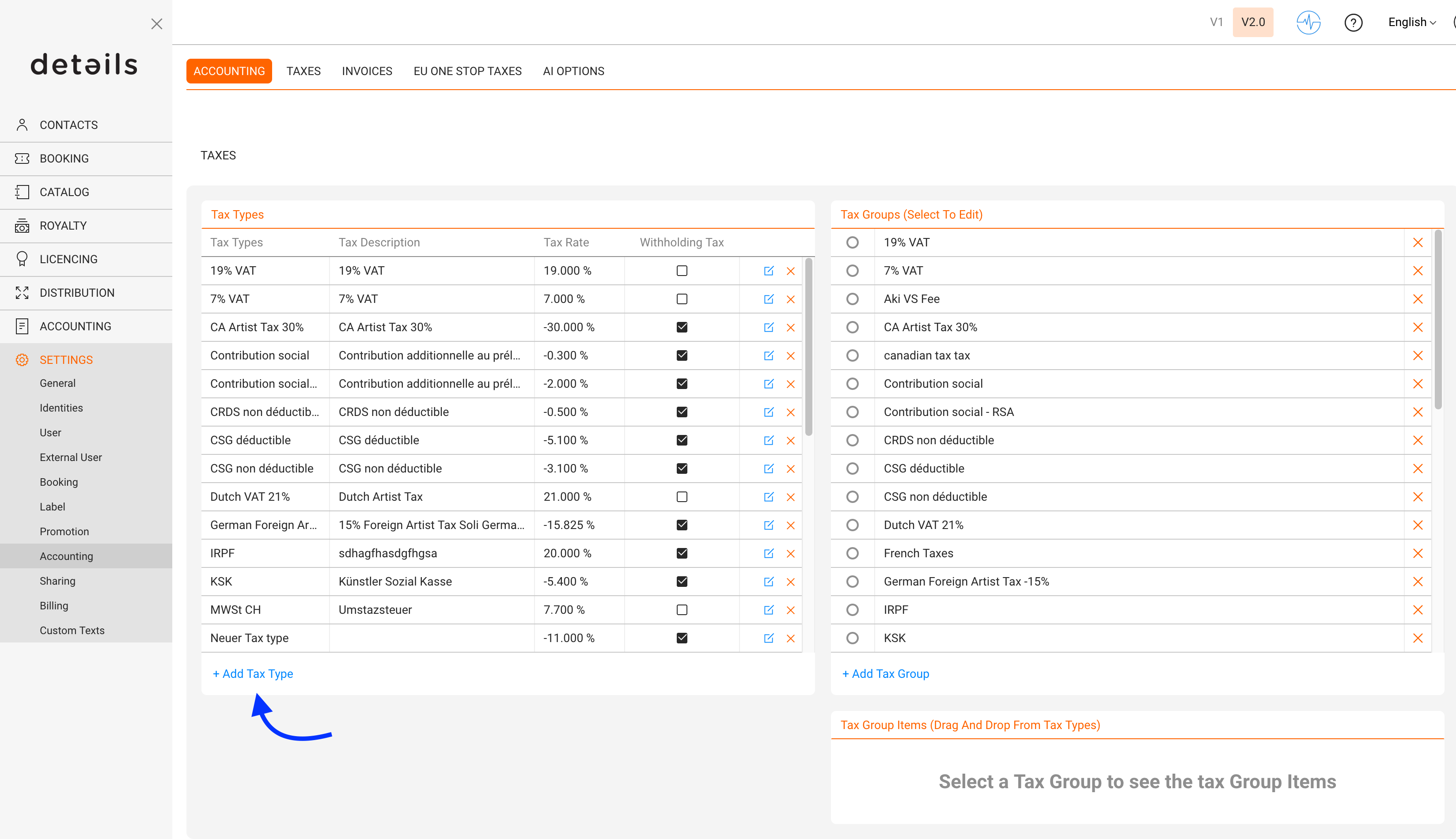Edit the KSK tax type
The width and height of the screenshot is (1456, 839).
[x=768, y=582]
